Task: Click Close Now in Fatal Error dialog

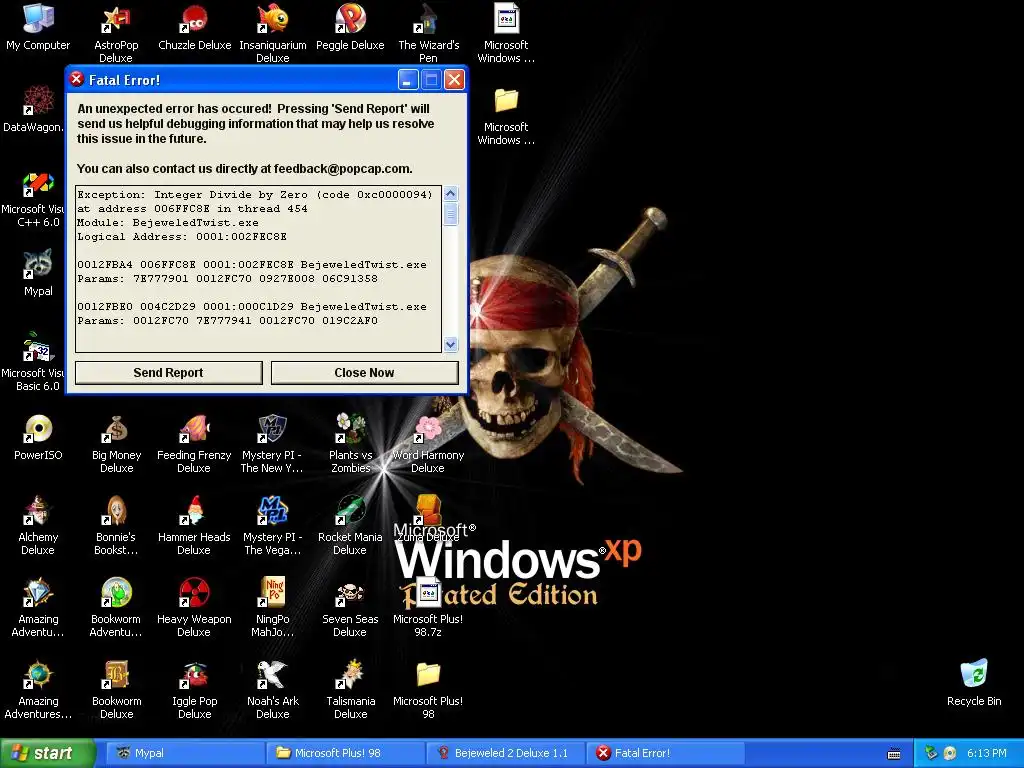Action: coord(364,373)
